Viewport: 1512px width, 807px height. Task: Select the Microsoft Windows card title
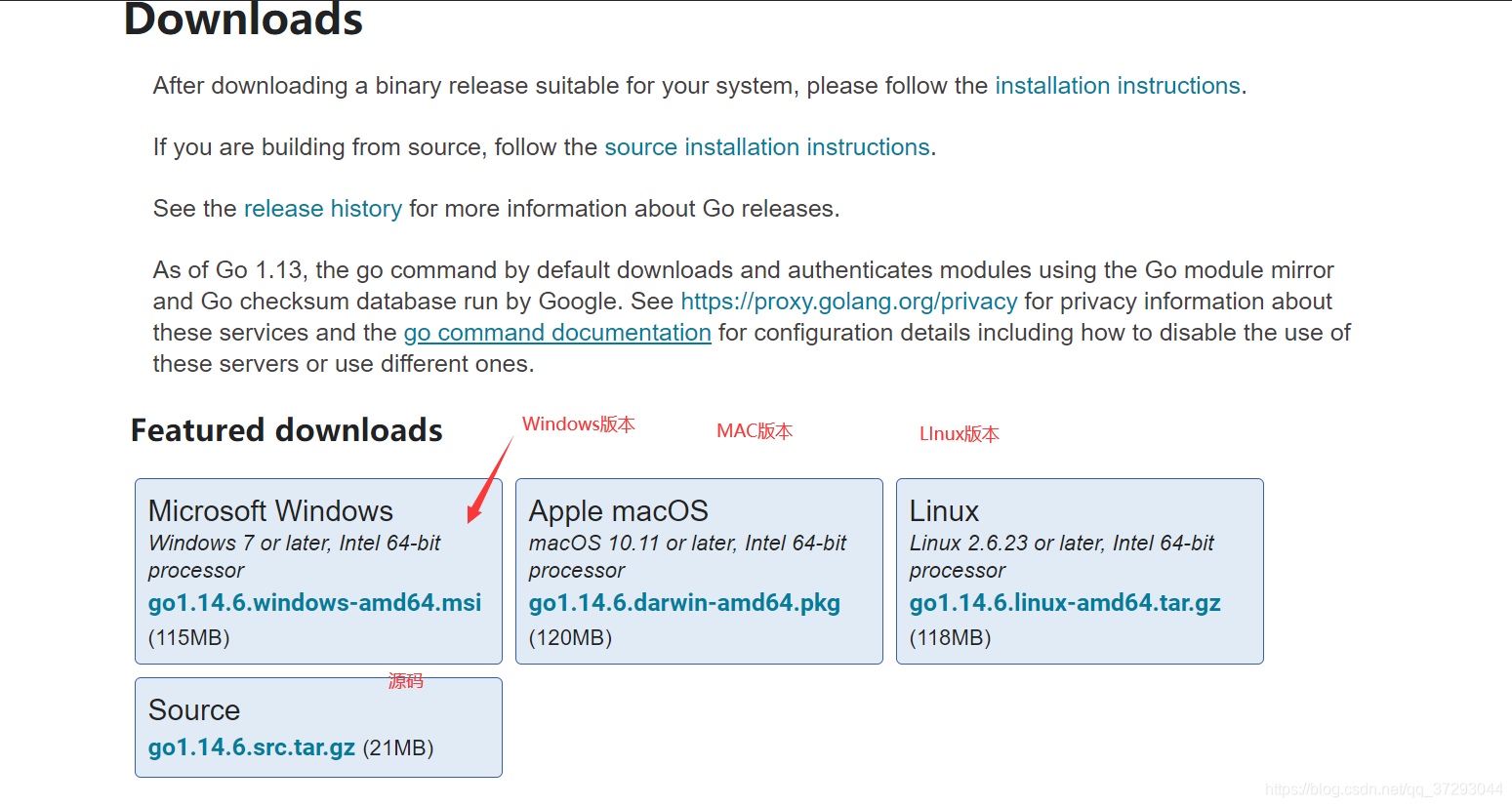pos(270,511)
